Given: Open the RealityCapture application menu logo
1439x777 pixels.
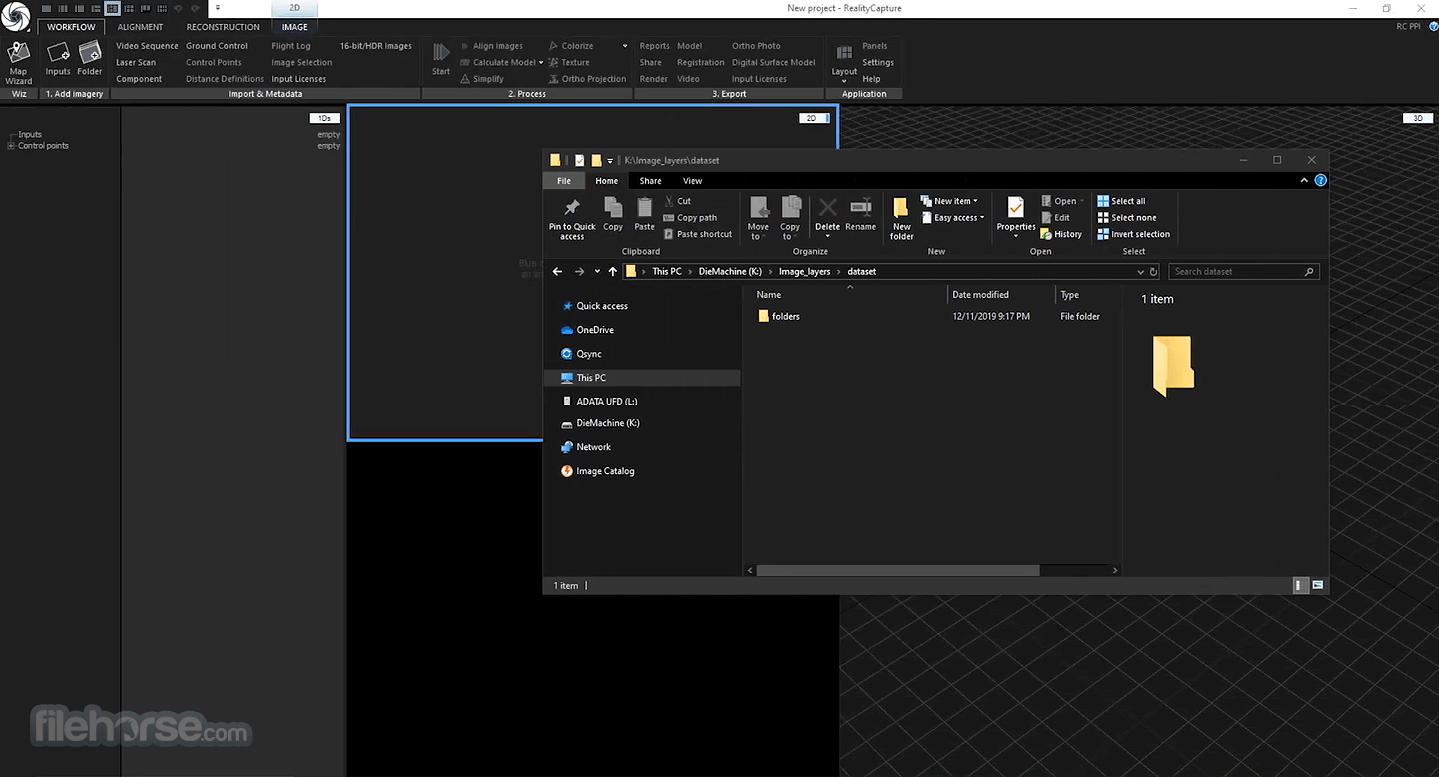Looking at the screenshot, I should pos(15,15).
